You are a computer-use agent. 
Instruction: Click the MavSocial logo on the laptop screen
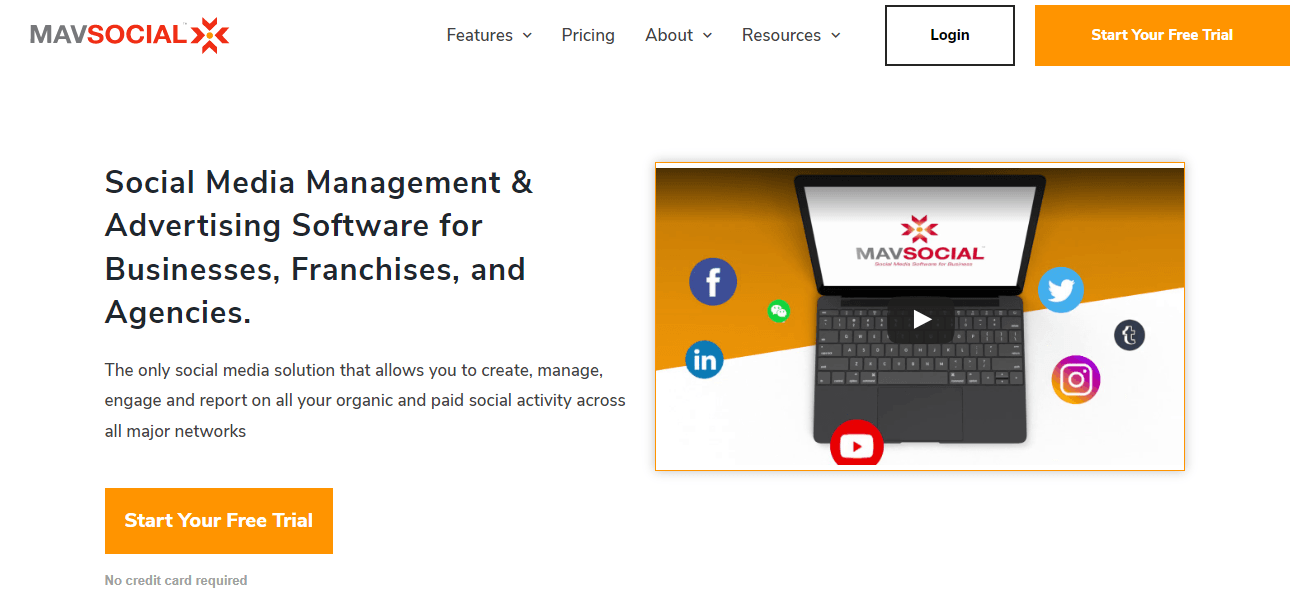pos(920,239)
